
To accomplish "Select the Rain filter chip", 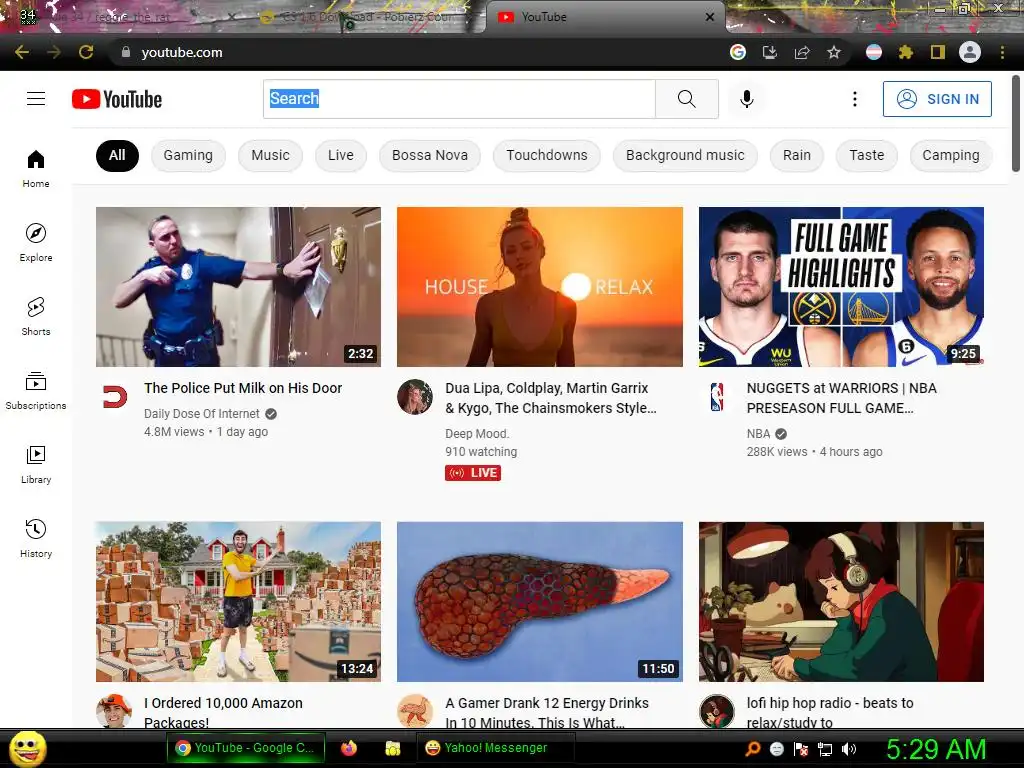I will pos(797,155).
